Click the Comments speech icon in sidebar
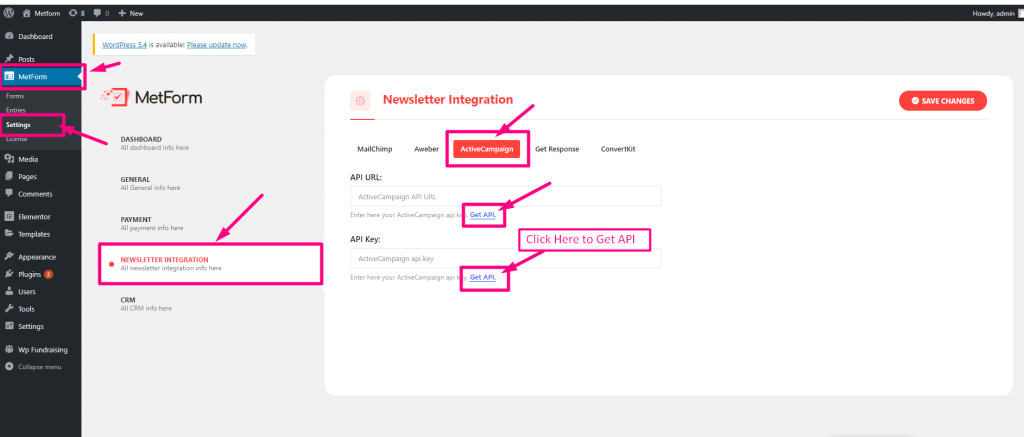1024x437 pixels. tap(9, 194)
